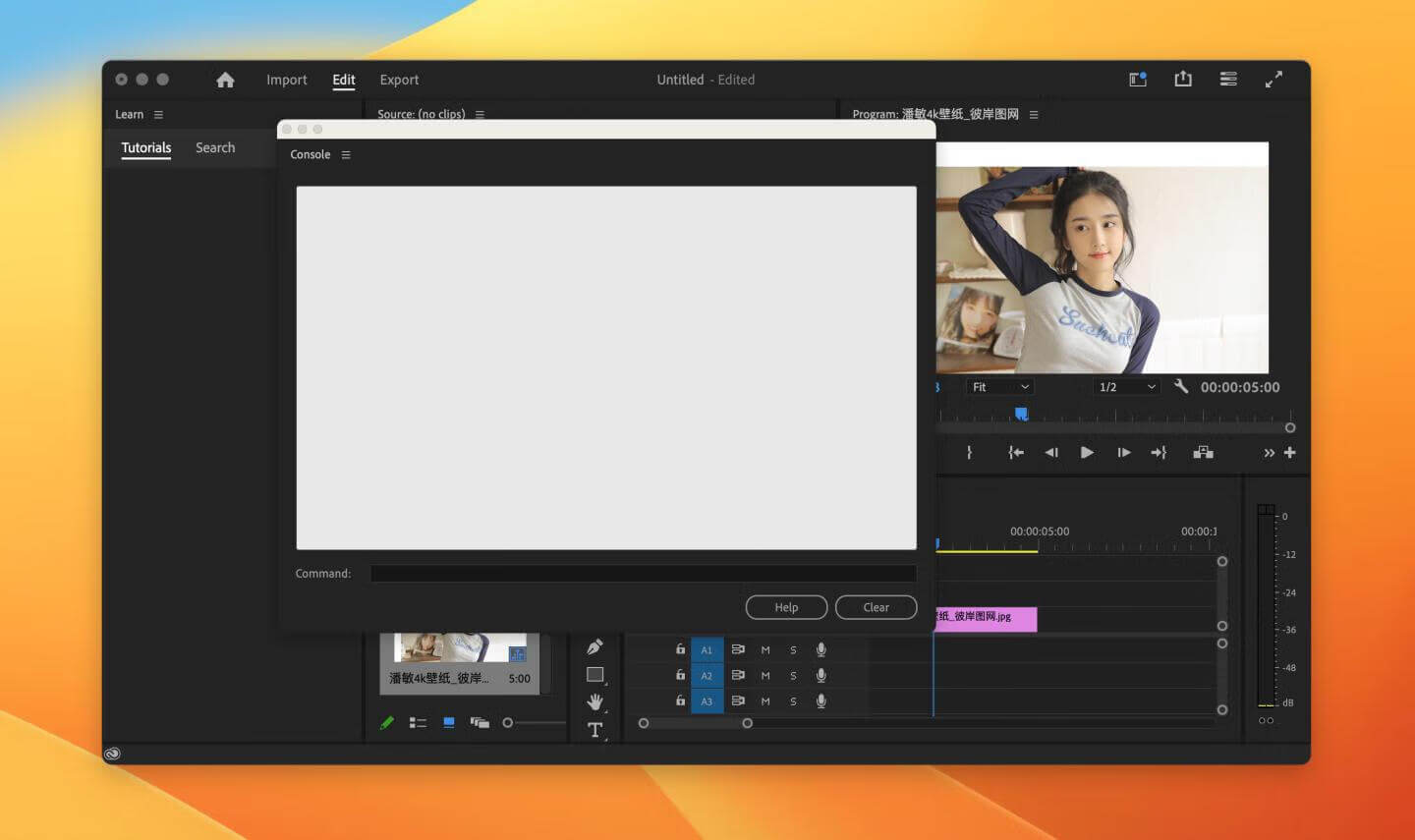Viewport: 1415px width, 840px height.
Task: Open the Fit zoom level dropdown
Action: coord(999,387)
